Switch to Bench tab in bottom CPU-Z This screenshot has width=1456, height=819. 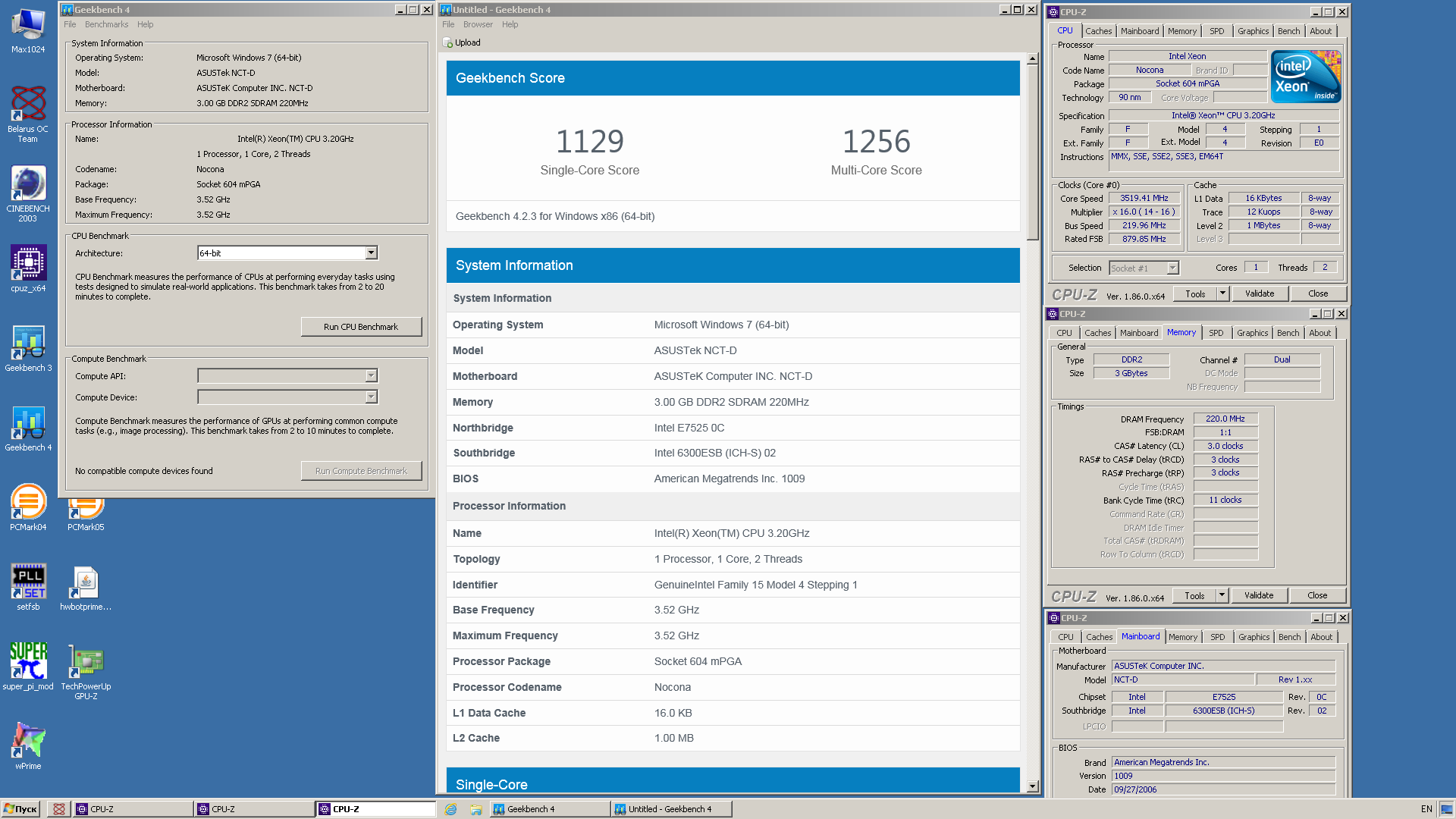(1289, 637)
